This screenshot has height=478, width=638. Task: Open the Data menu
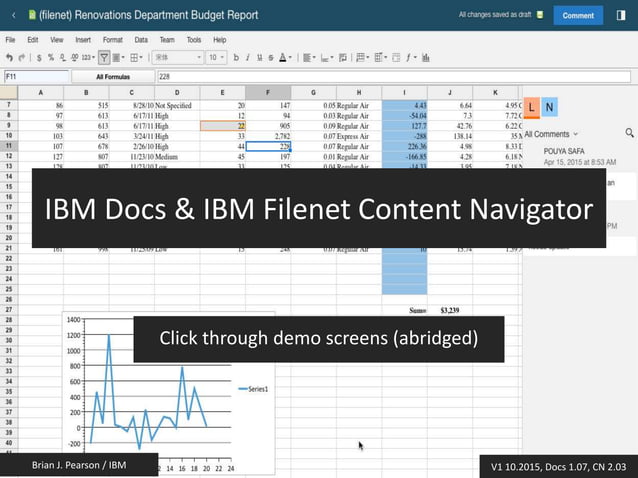coord(141,40)
